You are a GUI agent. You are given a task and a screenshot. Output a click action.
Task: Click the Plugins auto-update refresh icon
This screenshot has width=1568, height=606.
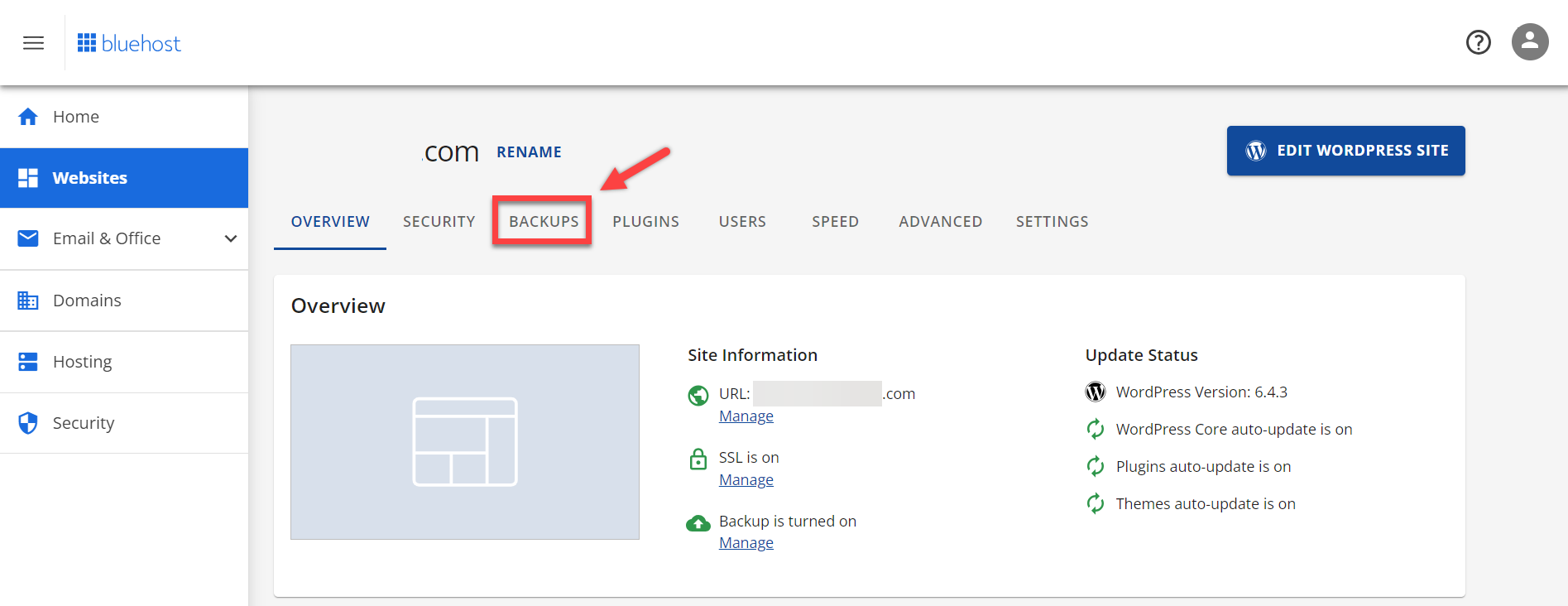pyautogui.click(x=1096, y=466)
